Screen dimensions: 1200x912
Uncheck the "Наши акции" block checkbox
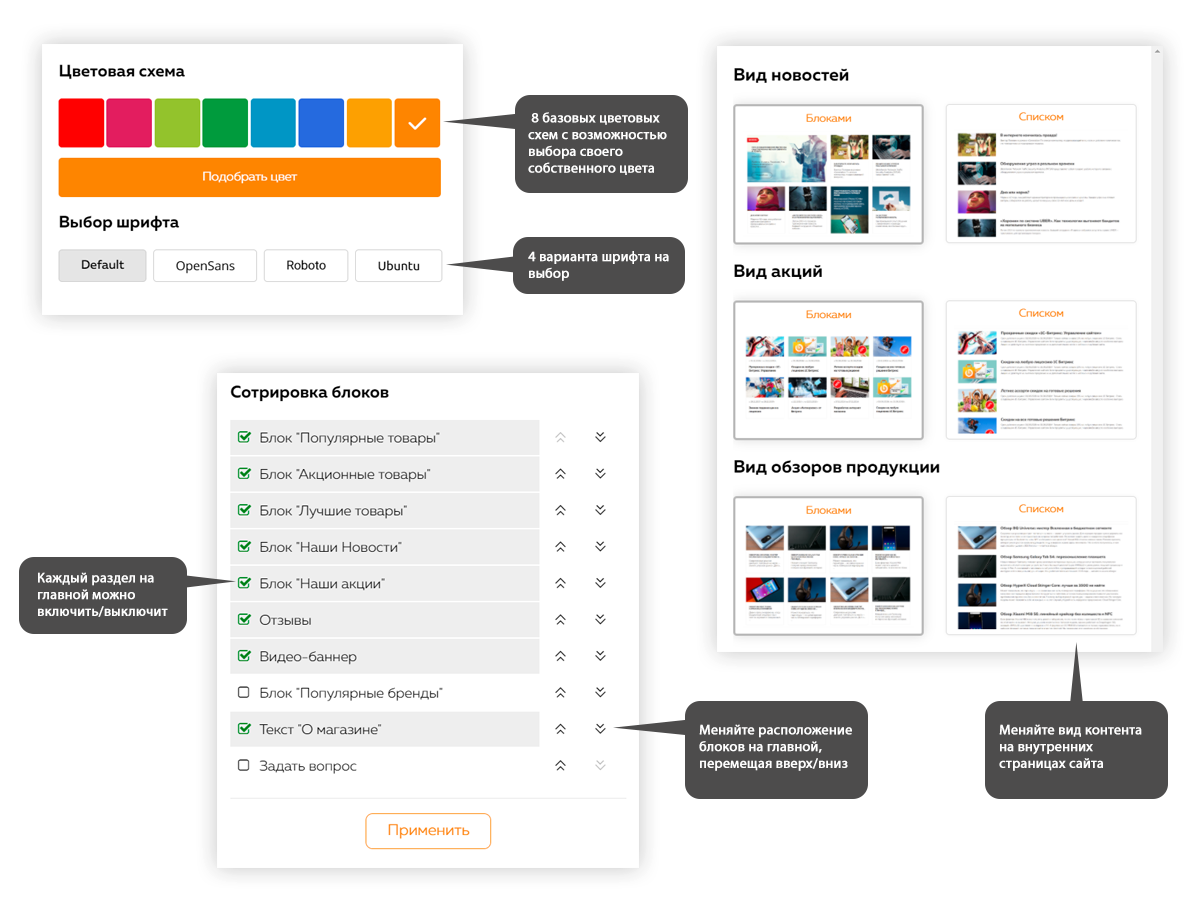coord(243,583)
